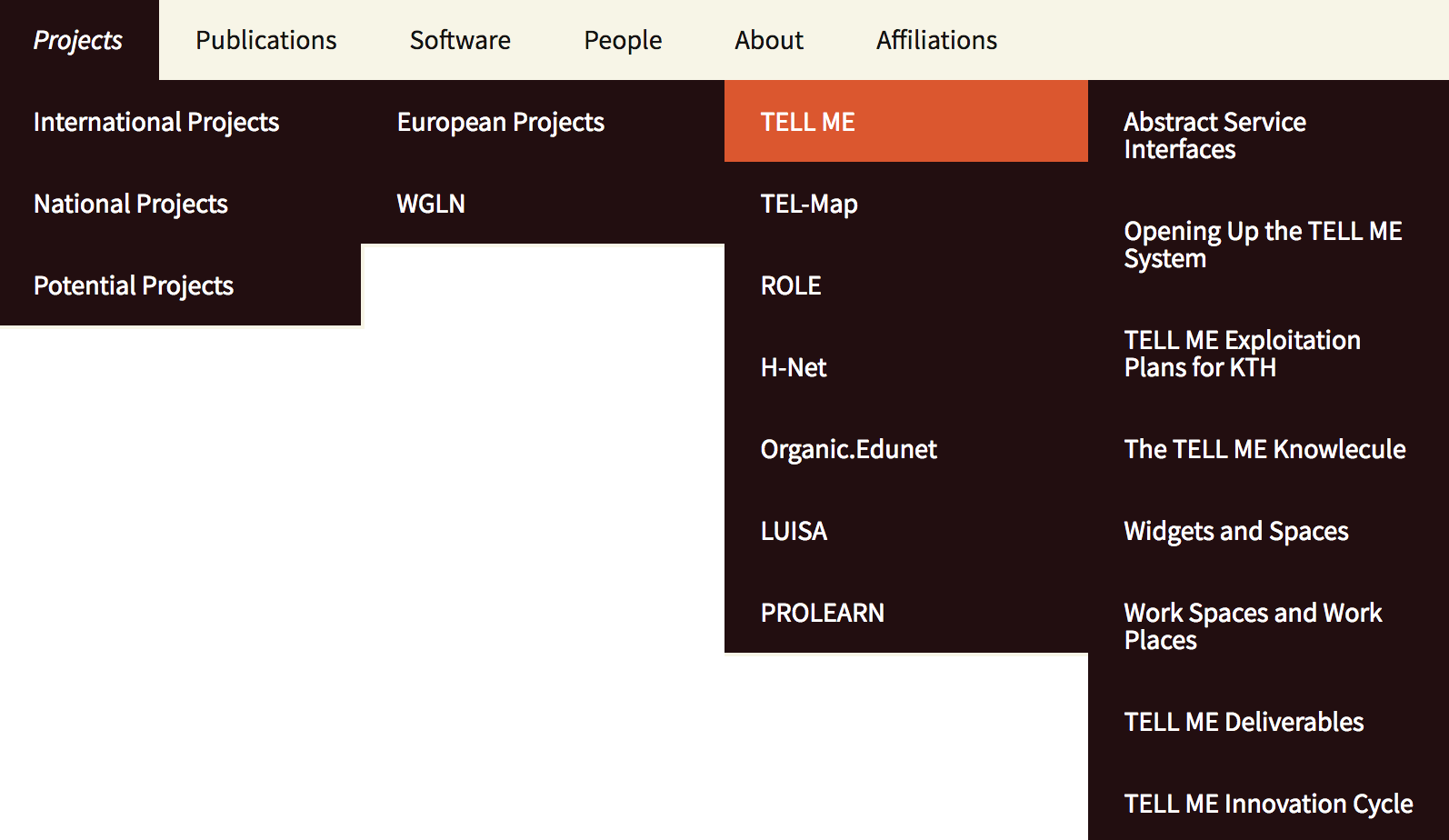This screenshot has width=1449, height=840.
Task: Open Widgets and Spaces page
Action: click(1236, 531)
